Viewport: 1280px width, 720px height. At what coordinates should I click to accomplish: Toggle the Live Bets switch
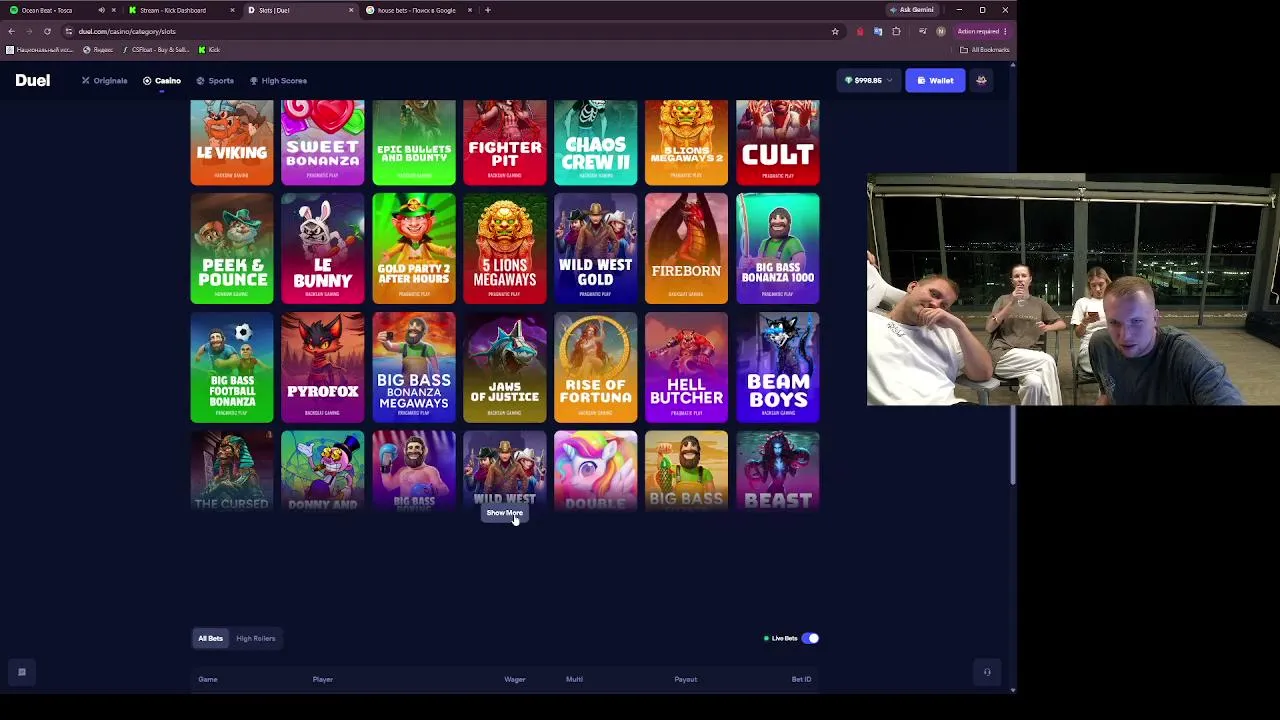pyautogui.click(x=810, y=638)
